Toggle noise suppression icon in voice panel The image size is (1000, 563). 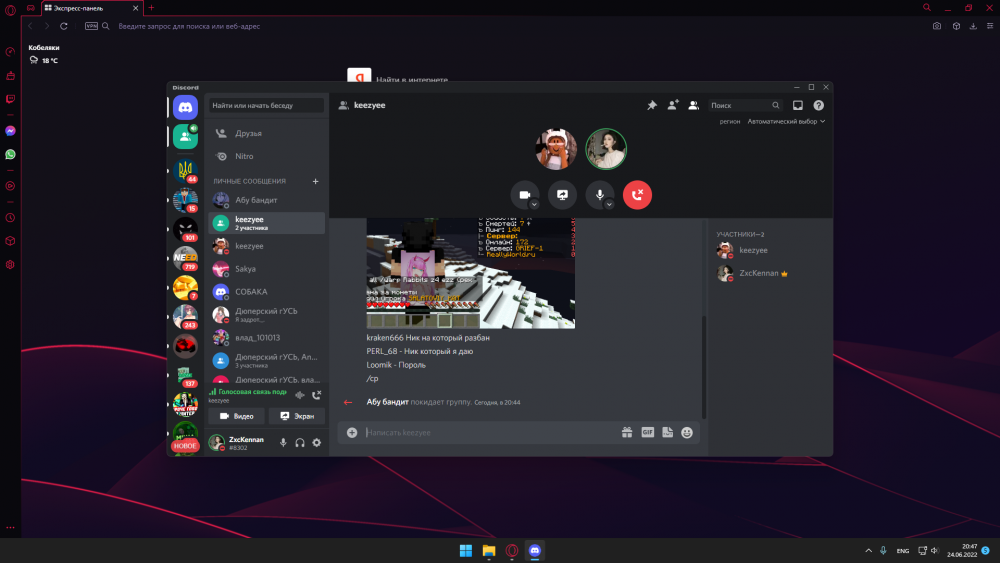coord(300,395)
